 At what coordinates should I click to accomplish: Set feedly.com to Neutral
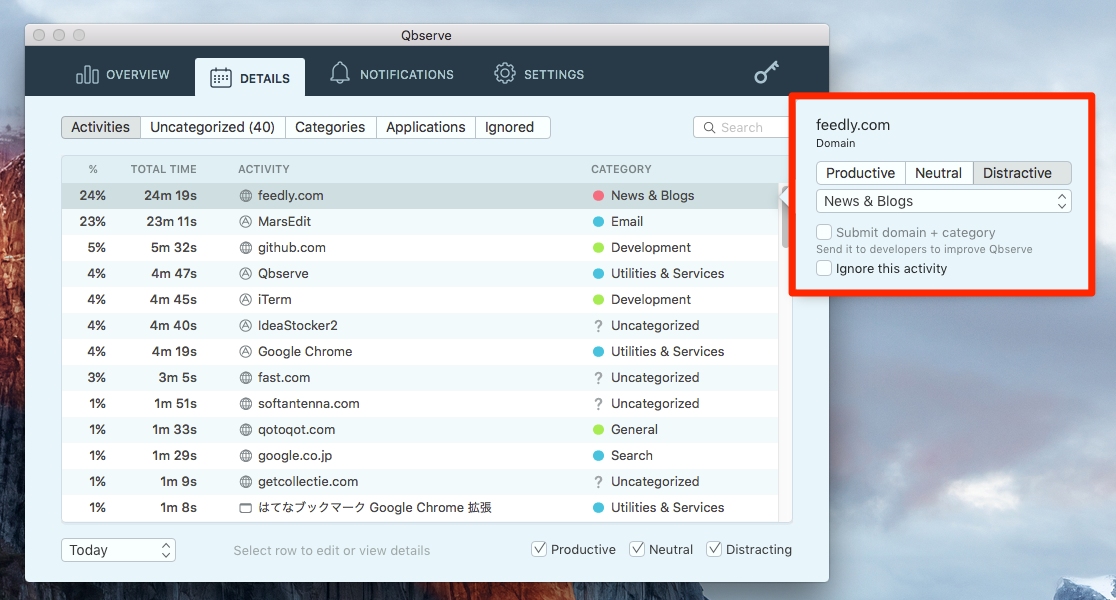click(x=938, y=173)
